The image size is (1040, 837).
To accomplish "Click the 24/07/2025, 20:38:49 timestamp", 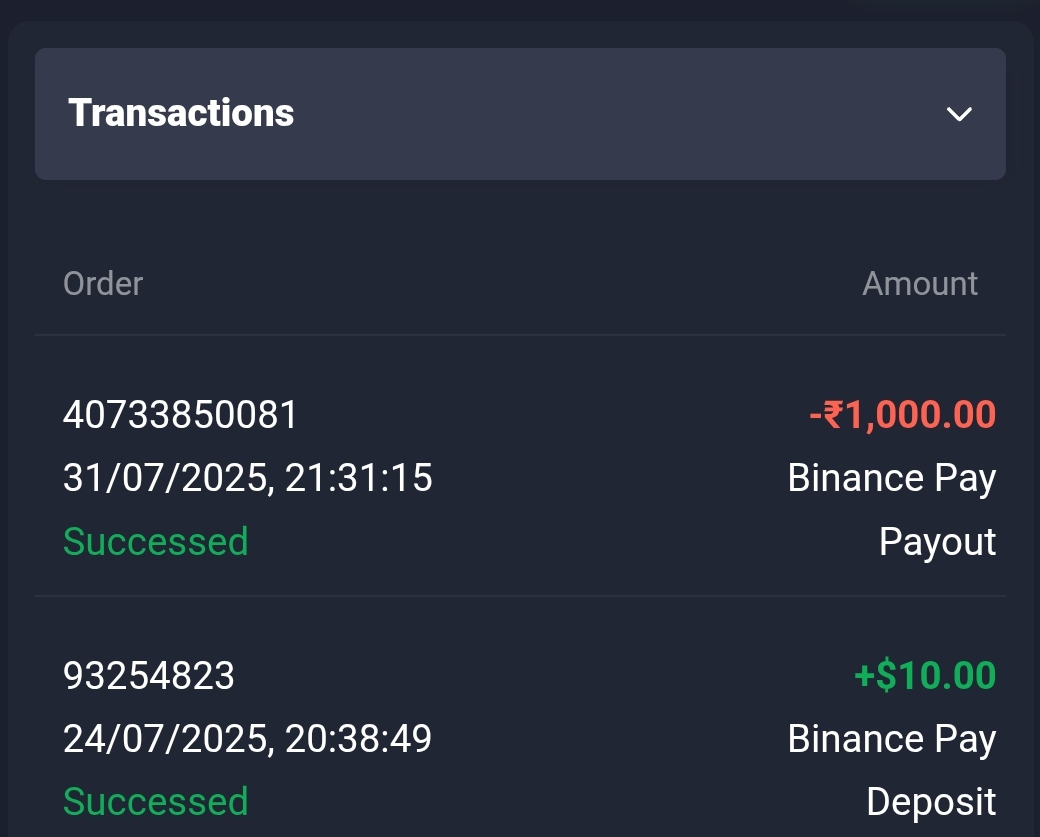I will click(x=248, y=739).
